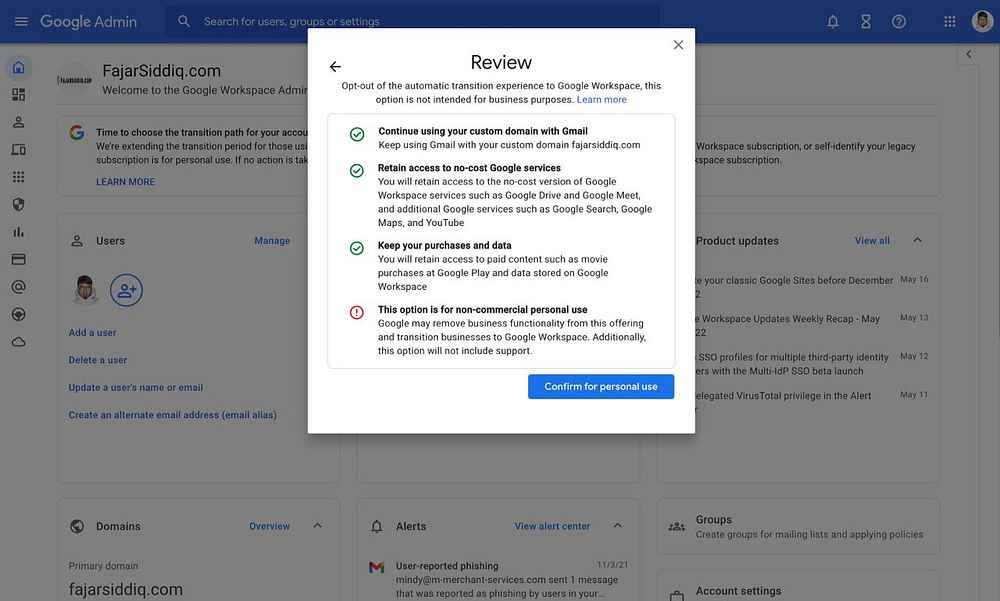This screenshot has width=1000, height=601.
Task: Focus the search users, groups or settings field
Action: (x=412, y=21)
